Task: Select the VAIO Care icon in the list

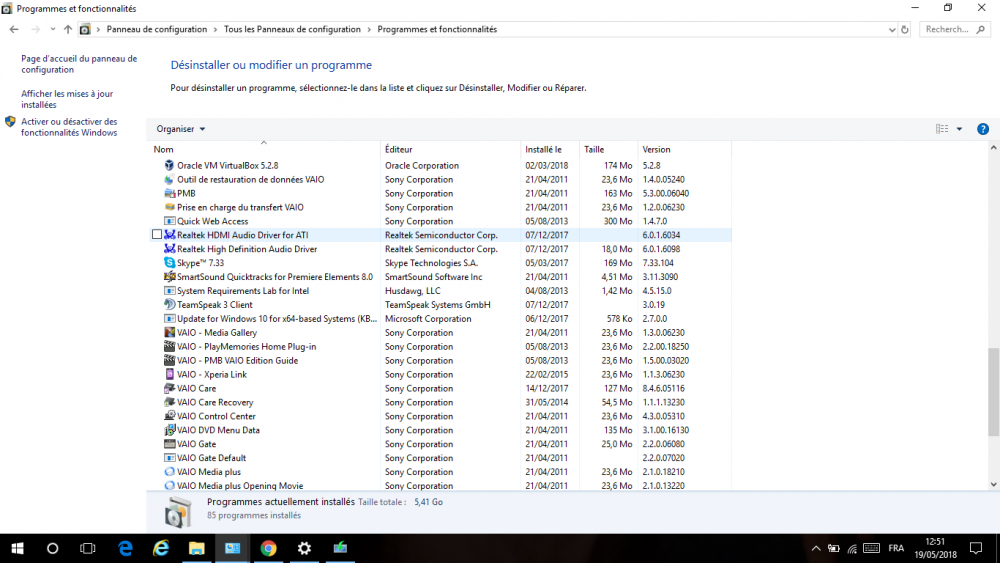Action: coord(169,389)
